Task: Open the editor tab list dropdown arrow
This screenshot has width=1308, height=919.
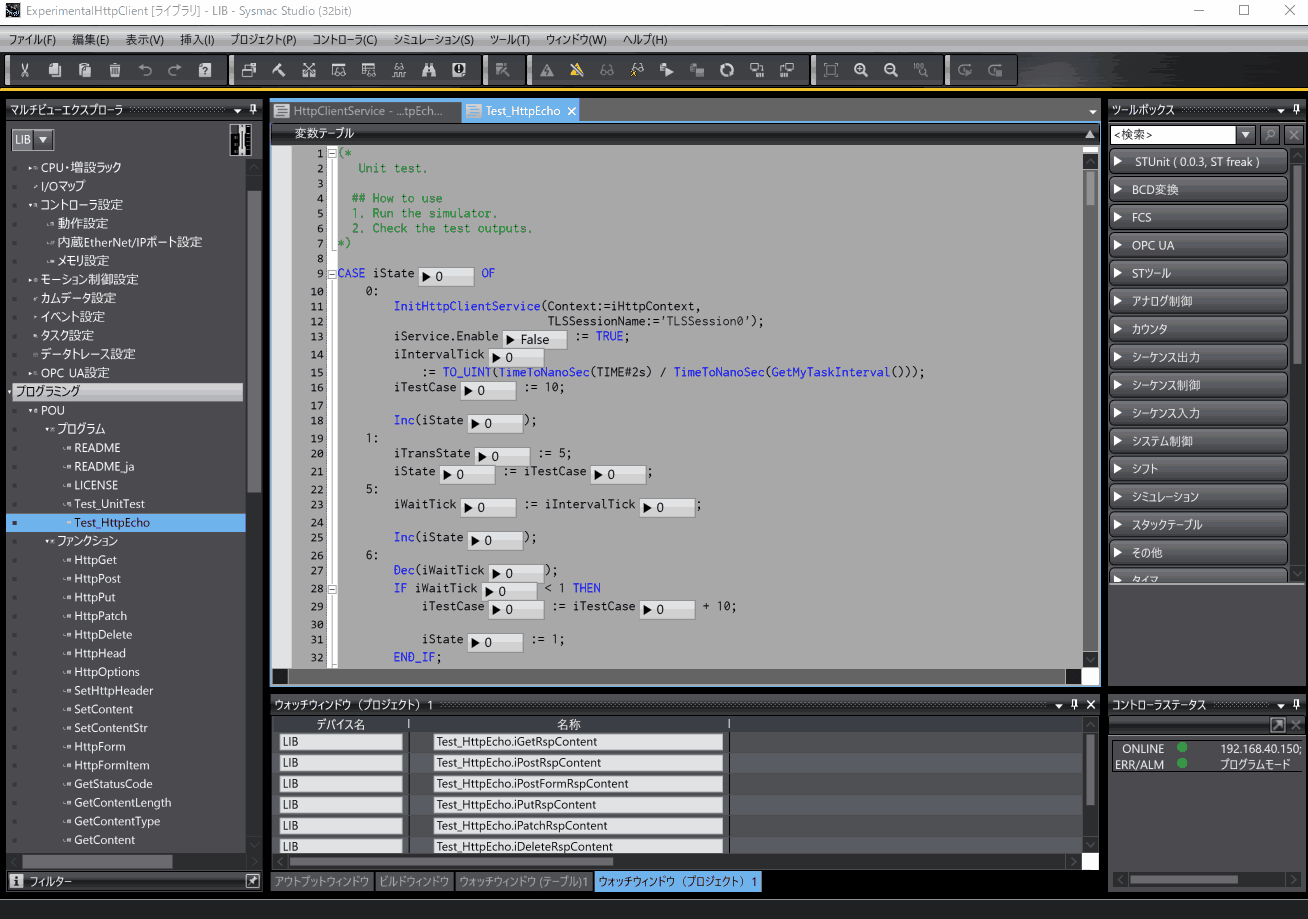Action: 1093,111
